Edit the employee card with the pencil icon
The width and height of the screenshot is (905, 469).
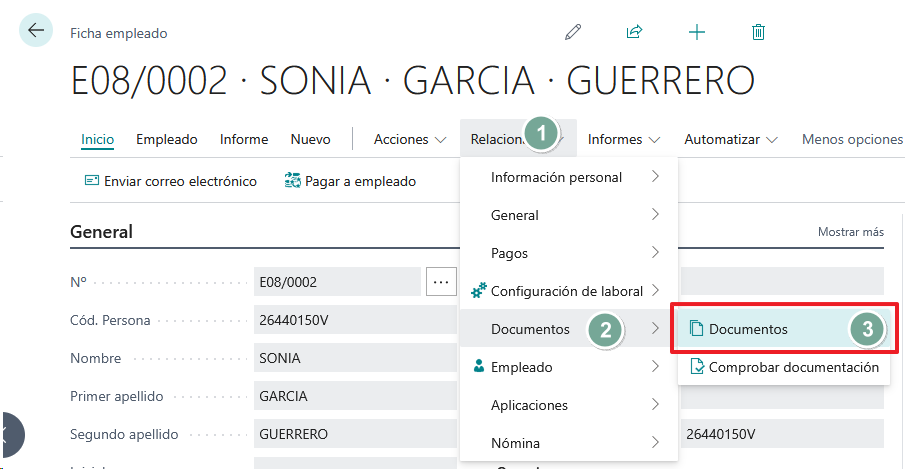point(573,32)
